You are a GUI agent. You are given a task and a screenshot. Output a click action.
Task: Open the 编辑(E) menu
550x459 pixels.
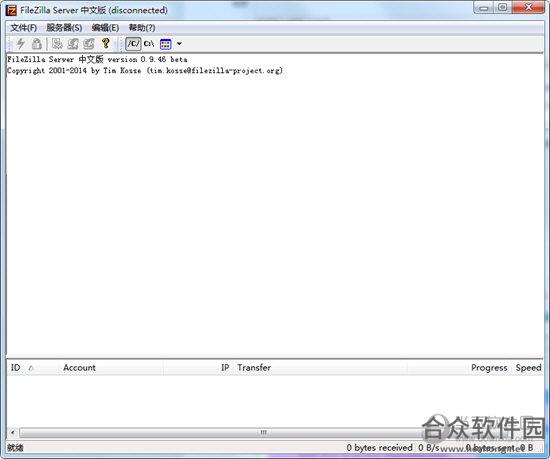pyautogui.click(x=105, y=28)
